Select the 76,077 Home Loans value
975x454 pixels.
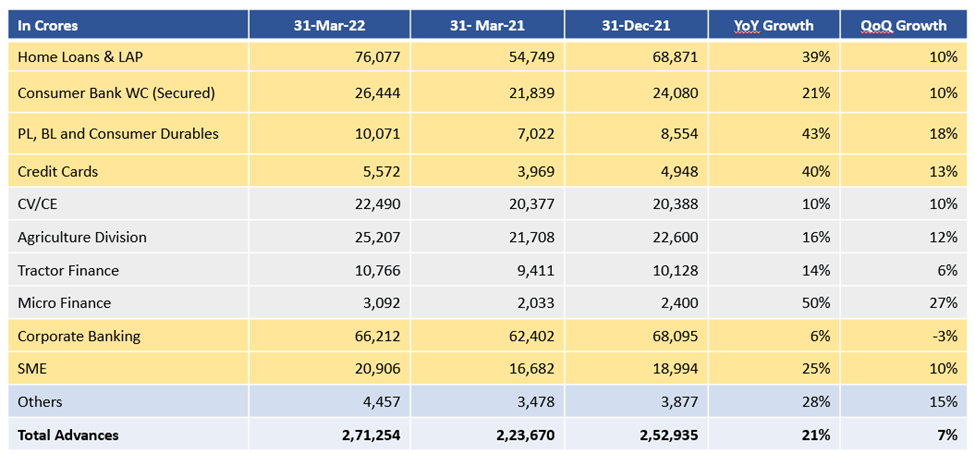pos(378,58)
